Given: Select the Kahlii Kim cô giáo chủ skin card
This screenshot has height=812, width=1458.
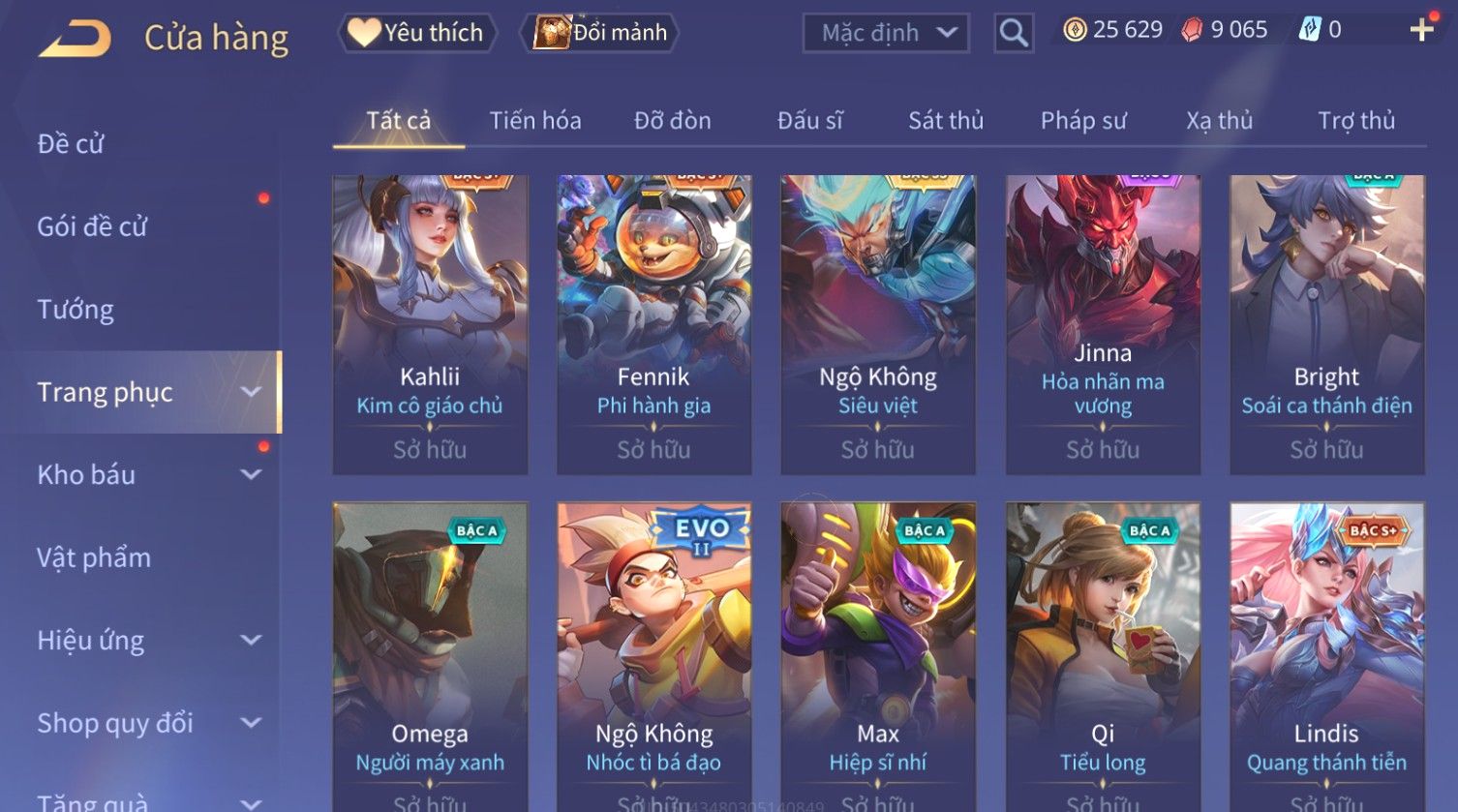Looking at the screenshot, I should pyautogui.click(x=430, y=324).
